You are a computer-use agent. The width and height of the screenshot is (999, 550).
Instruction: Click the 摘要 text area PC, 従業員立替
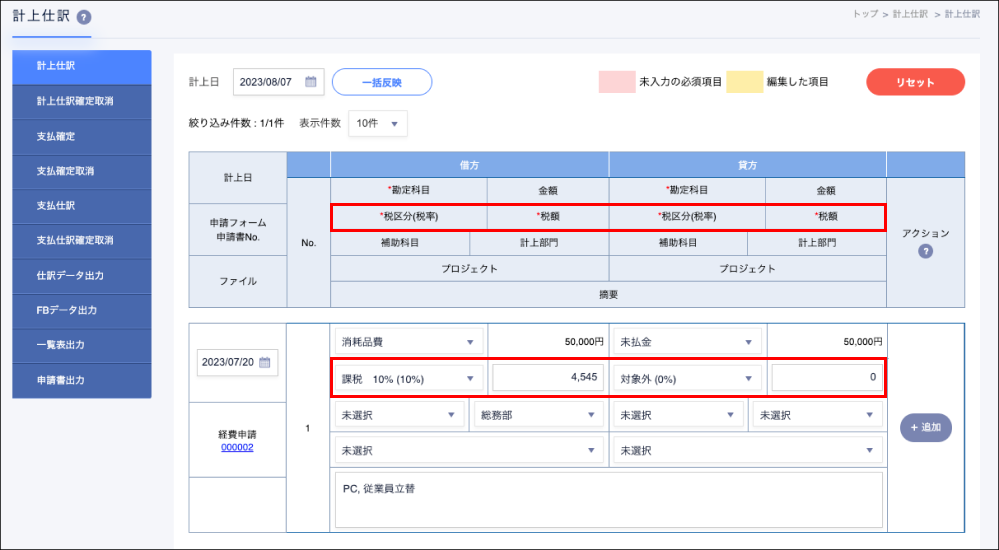(608, 500)
